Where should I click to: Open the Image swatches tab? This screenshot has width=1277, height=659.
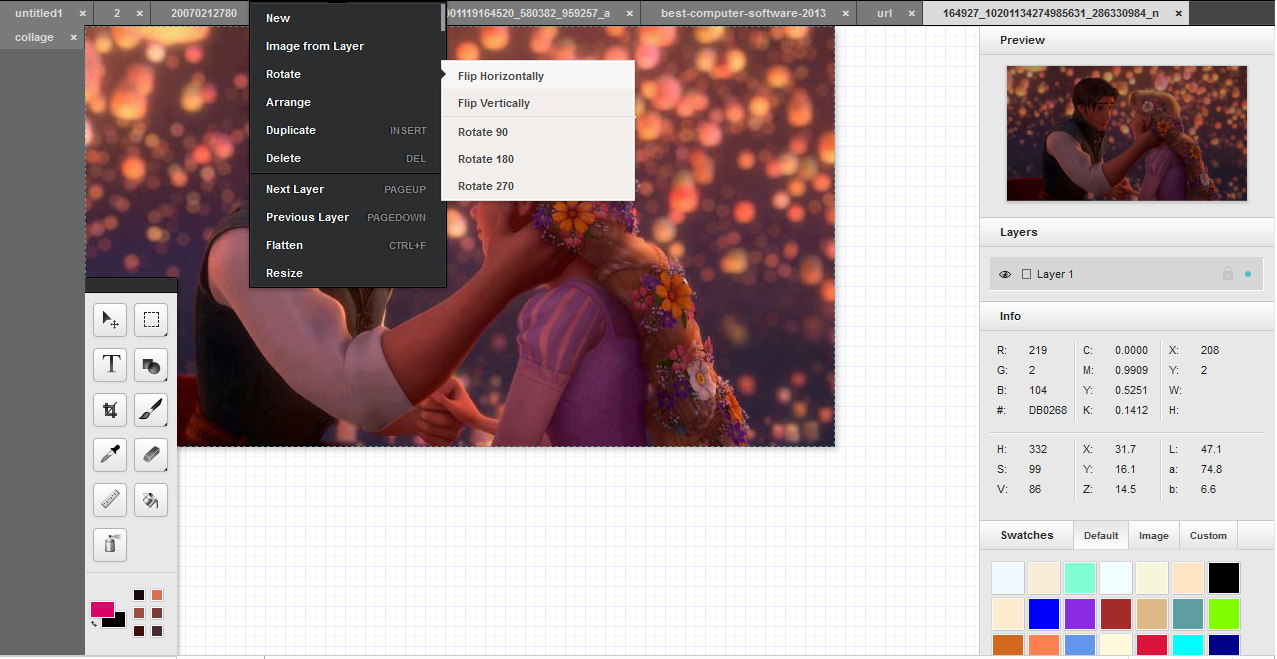(1154, 535)
